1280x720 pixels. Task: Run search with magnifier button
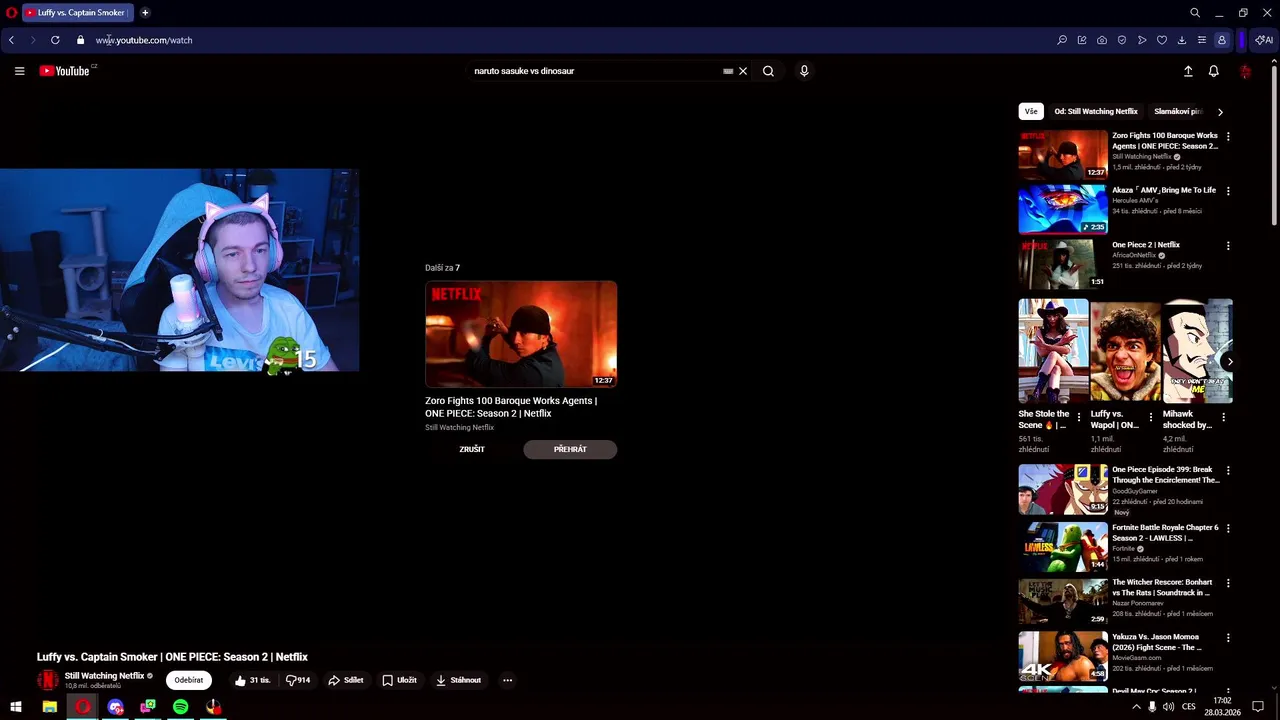click(768, 71)
